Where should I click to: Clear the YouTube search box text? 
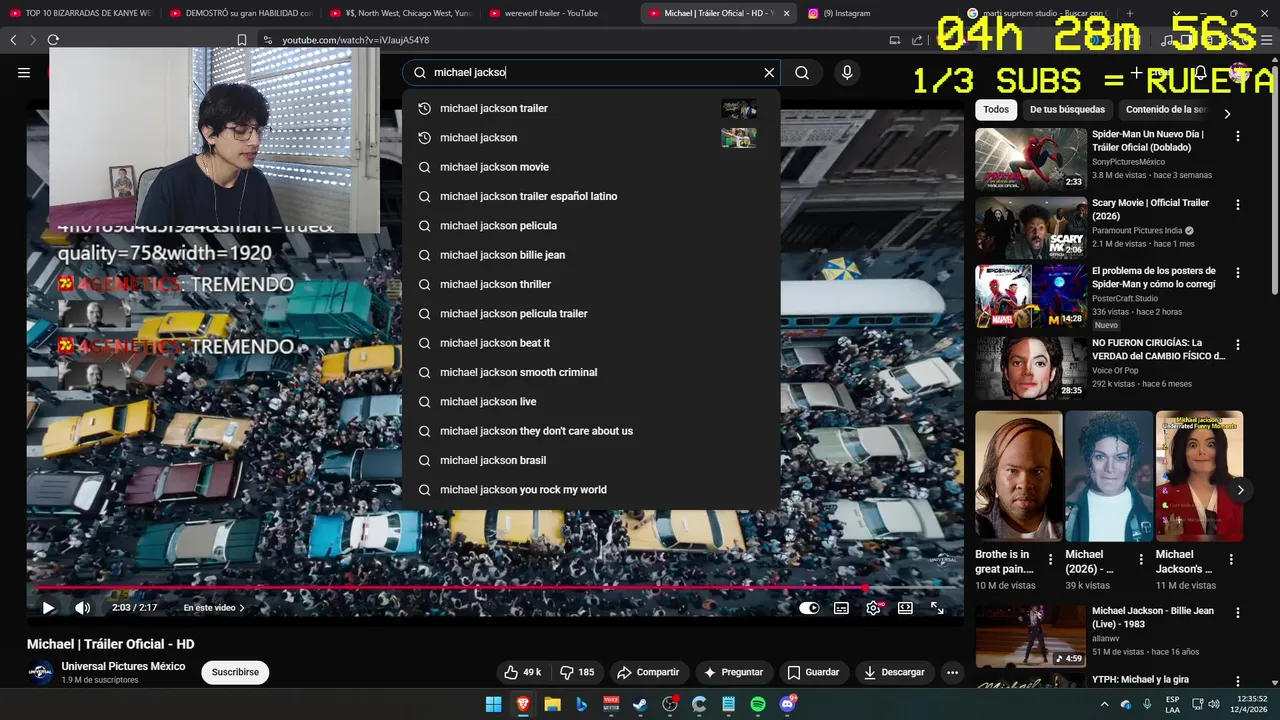[x=769, y=72]
